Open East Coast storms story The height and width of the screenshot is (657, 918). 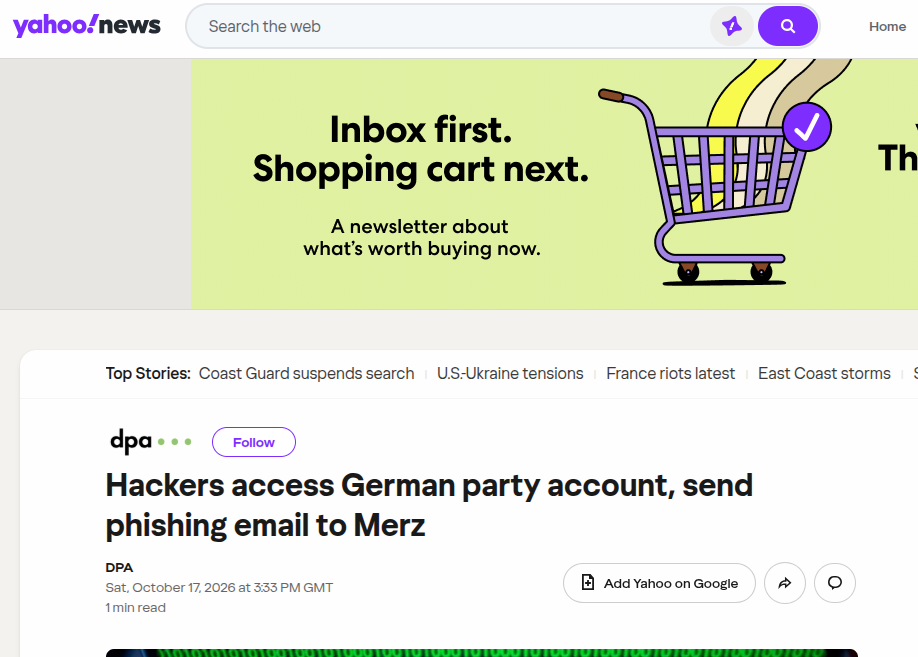(x=824, y=374)
